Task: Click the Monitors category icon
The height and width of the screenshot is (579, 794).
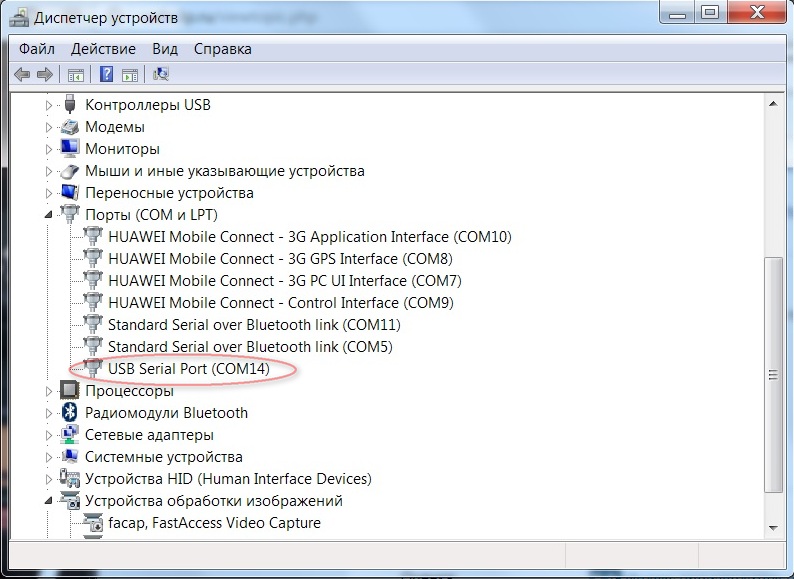Action: pyautogui.click(x=70, y=149)
